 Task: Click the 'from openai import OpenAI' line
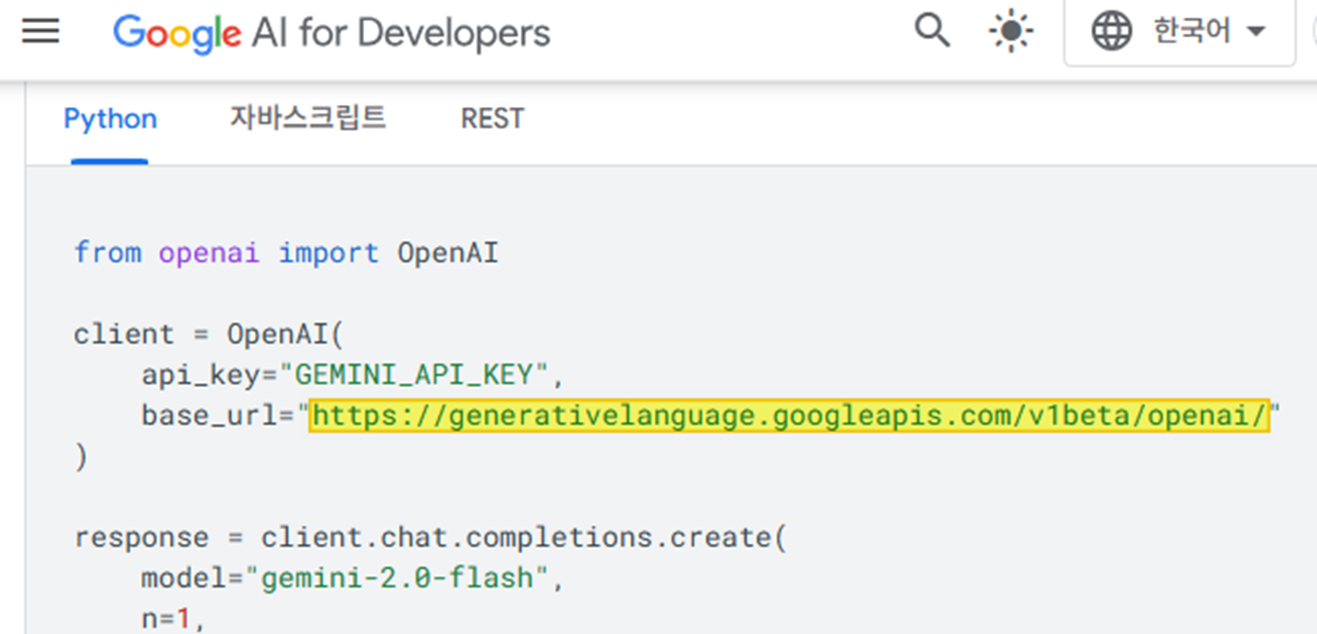(x=286, y=252)
